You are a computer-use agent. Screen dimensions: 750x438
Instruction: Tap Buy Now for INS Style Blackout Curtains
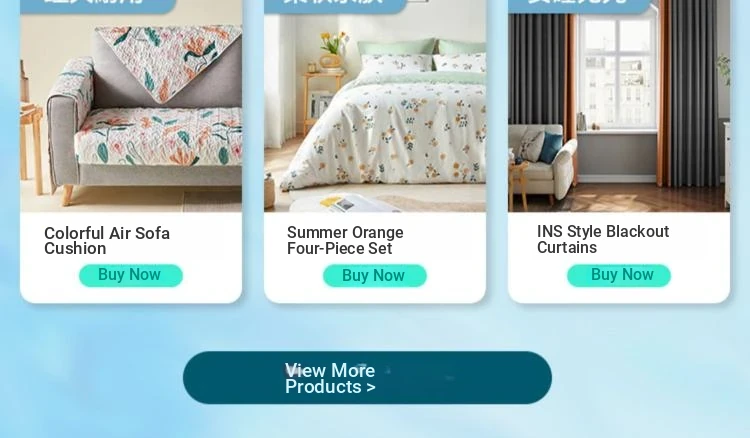click(619, 275)
